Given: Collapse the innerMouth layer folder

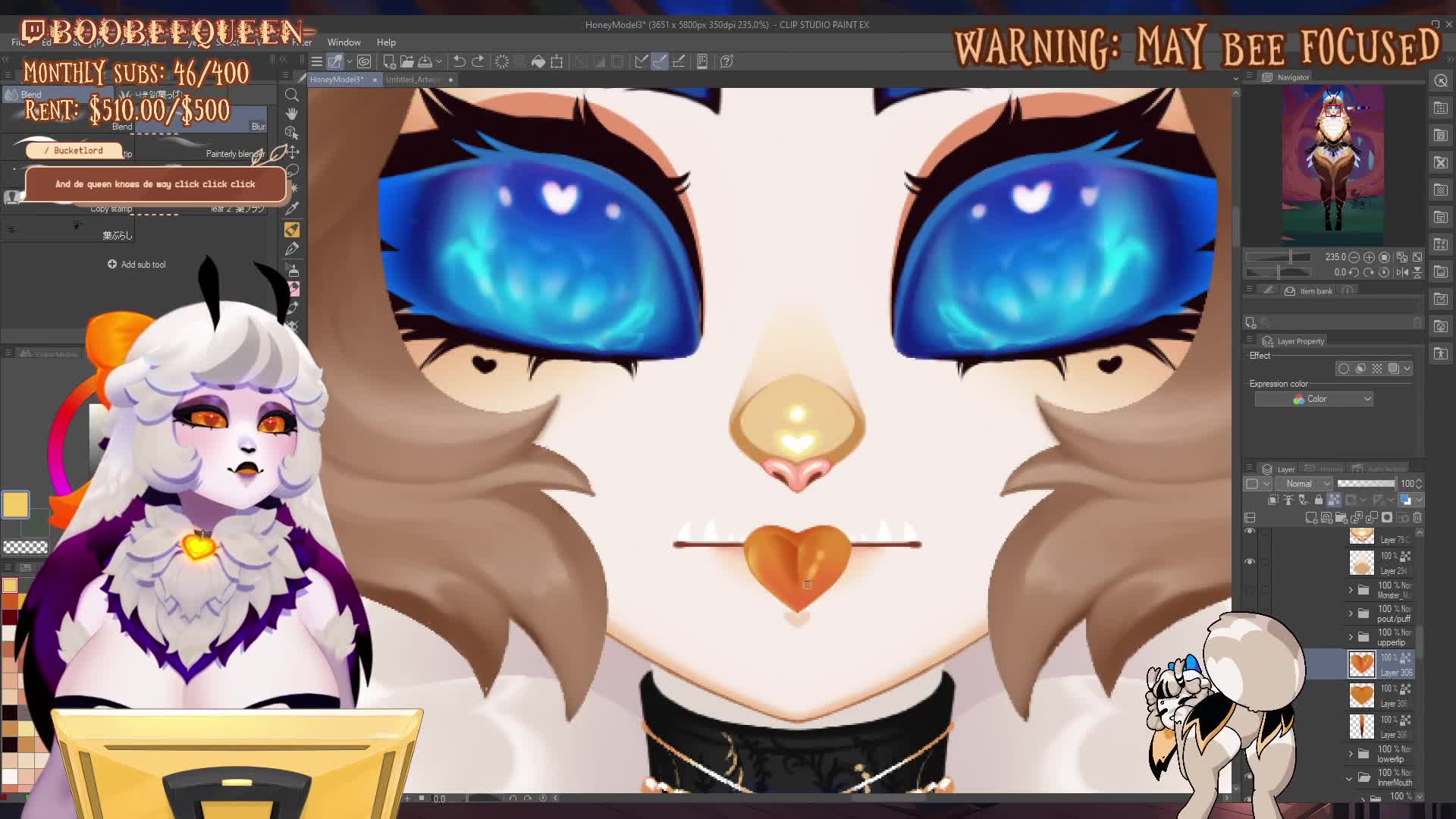Looking at the screenshot, I should (1350, 778).
